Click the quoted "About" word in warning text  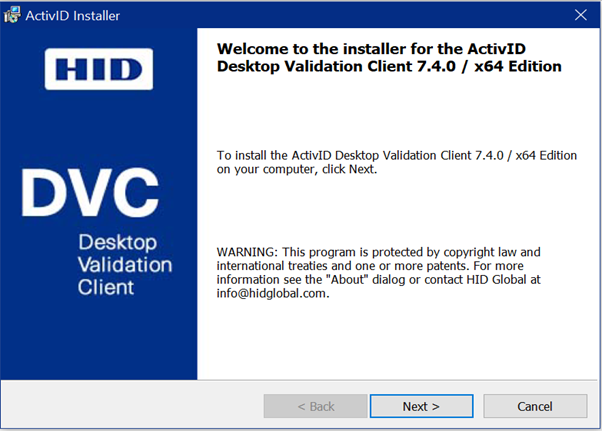point(347,279)
